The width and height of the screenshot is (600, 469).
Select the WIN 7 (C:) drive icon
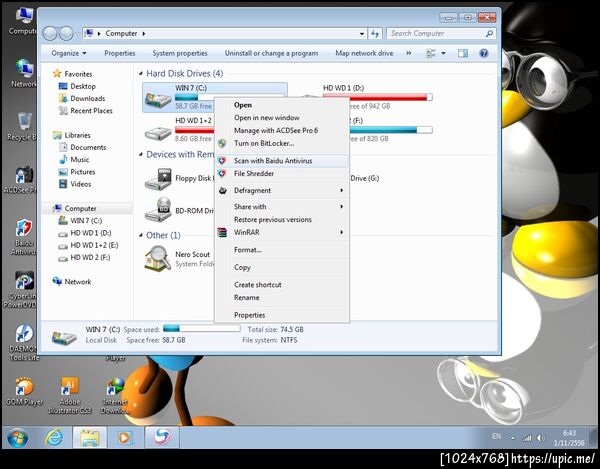click(158, 99)
